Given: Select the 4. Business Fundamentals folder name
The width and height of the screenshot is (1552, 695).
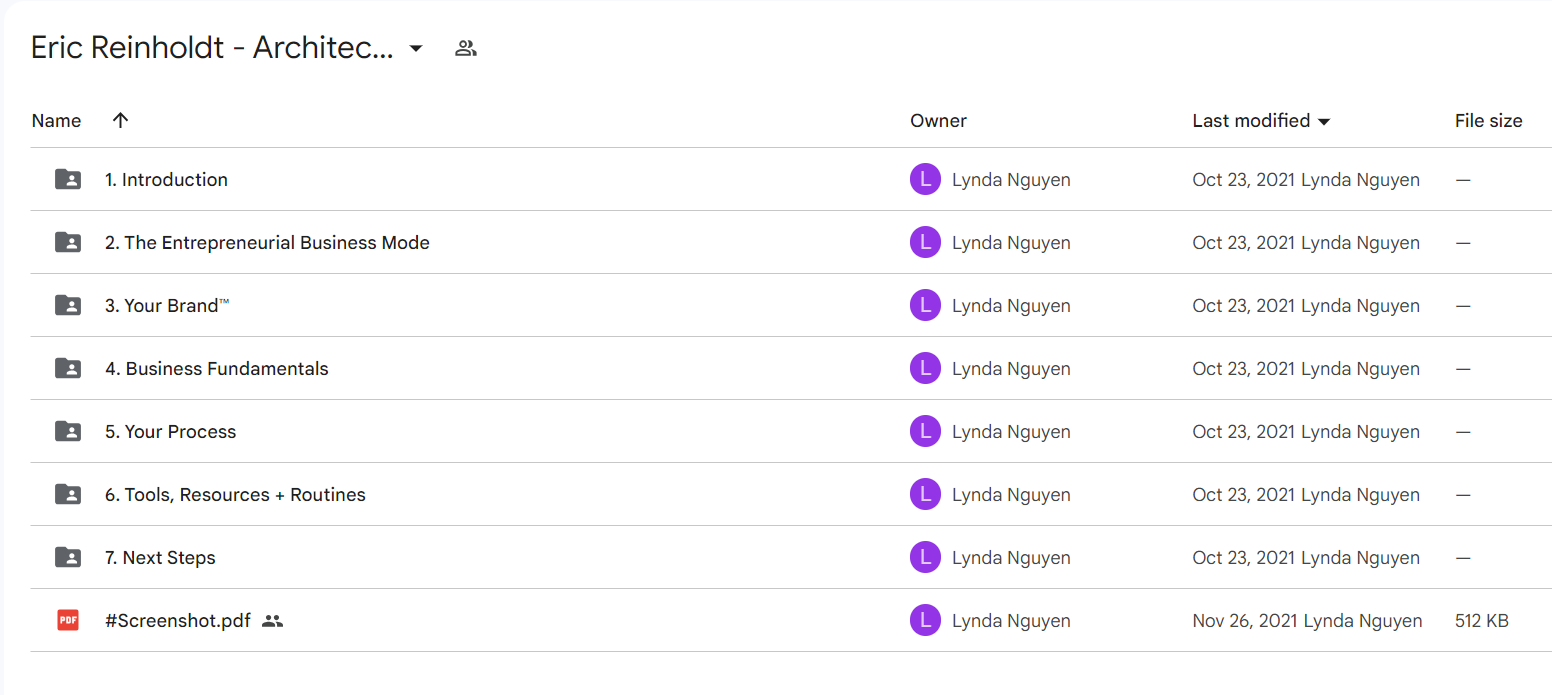Looking at the screenshot, I should (217, 369).
